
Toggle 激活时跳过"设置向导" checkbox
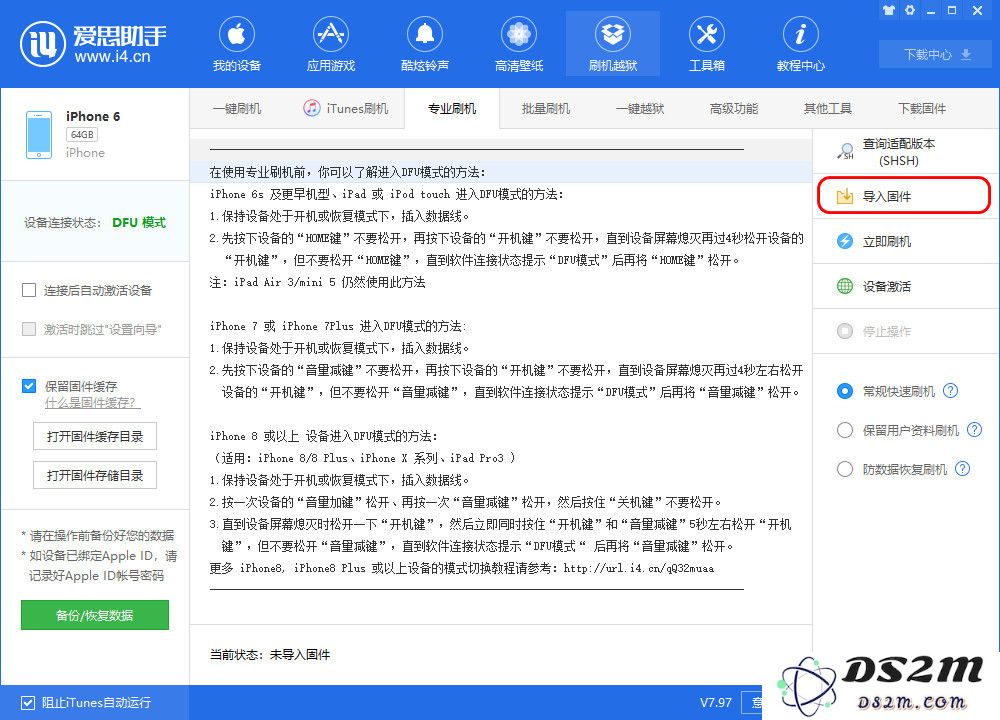click(29, 329)
